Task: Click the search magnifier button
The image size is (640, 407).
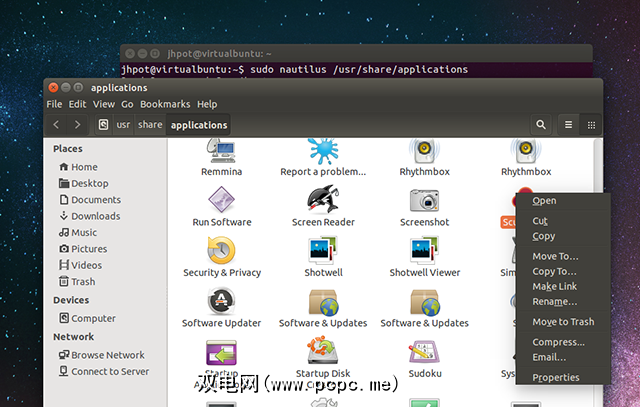Action: pyautogui.click(x=541, y=125)
